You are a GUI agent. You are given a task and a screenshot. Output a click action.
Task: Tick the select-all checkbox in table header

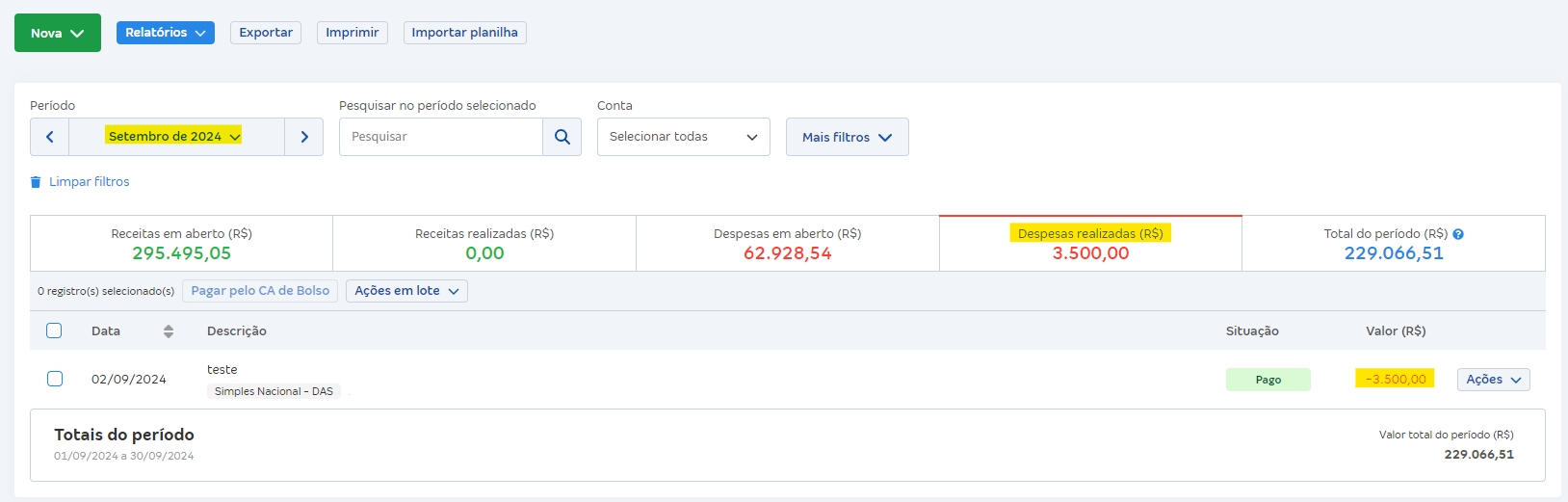[x=54, y=330]
